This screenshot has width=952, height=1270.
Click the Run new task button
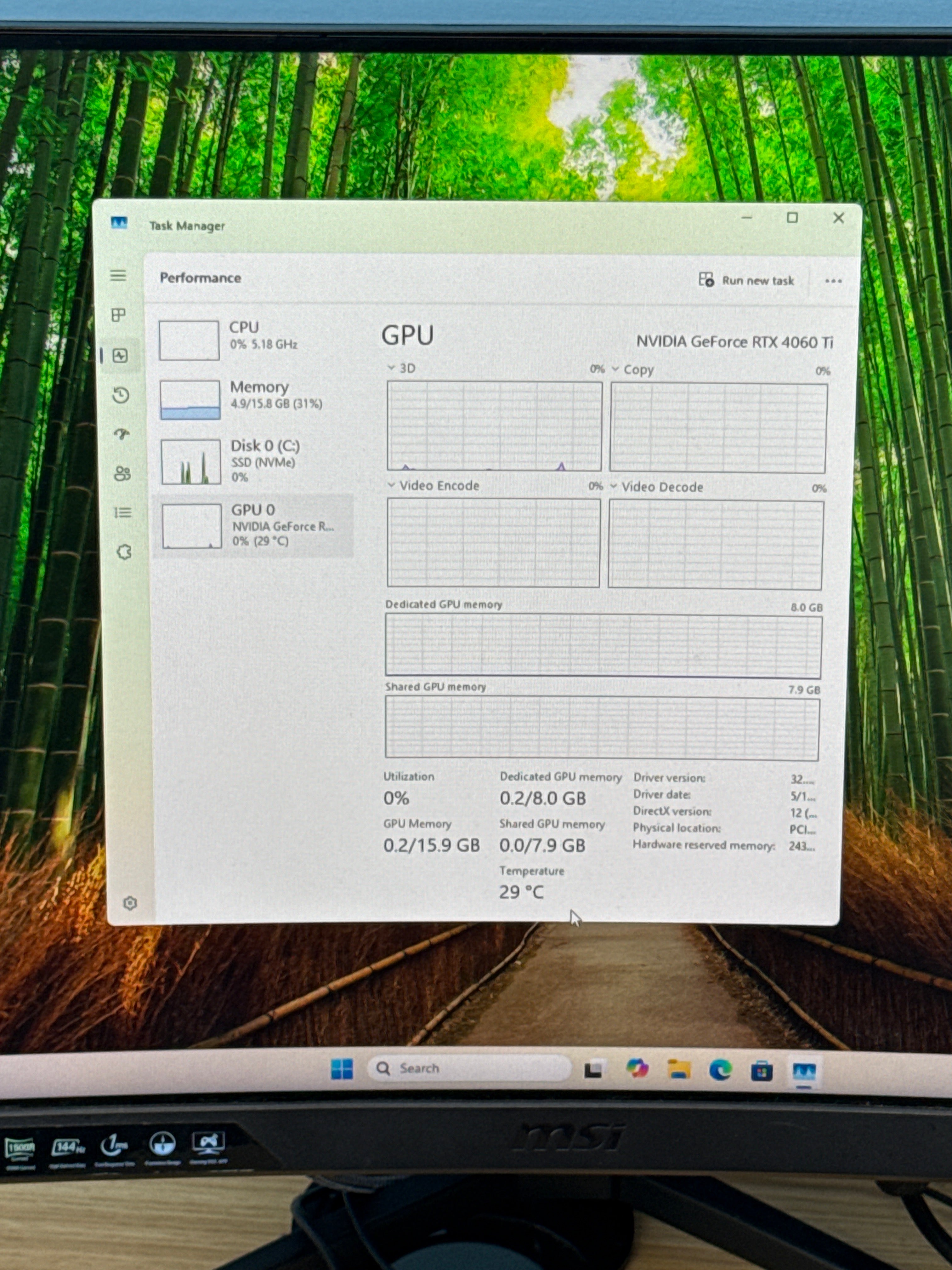pos(746,280)
